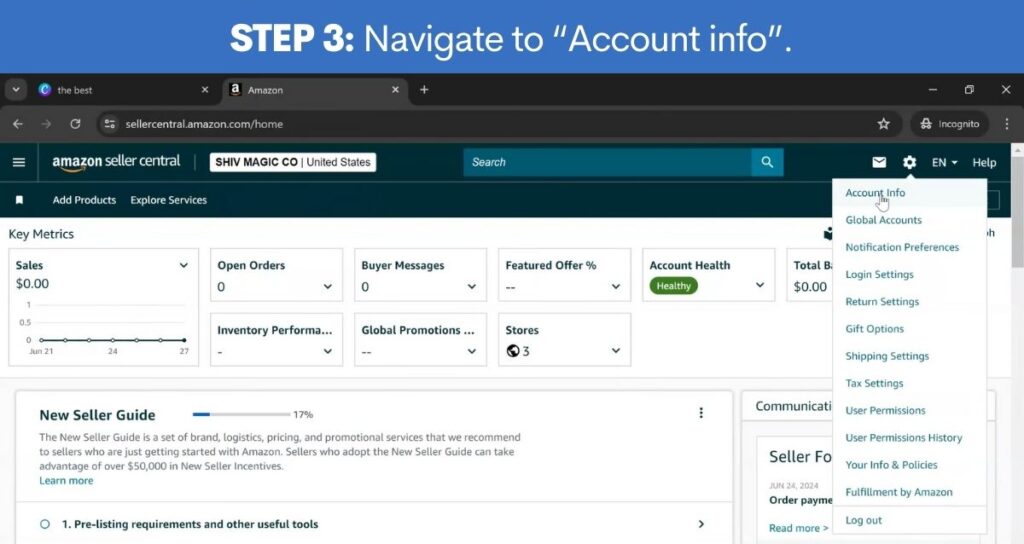Click the bookmark icon beside Add Products
The height and width of the screenshot is (544, 1024).
20,200
